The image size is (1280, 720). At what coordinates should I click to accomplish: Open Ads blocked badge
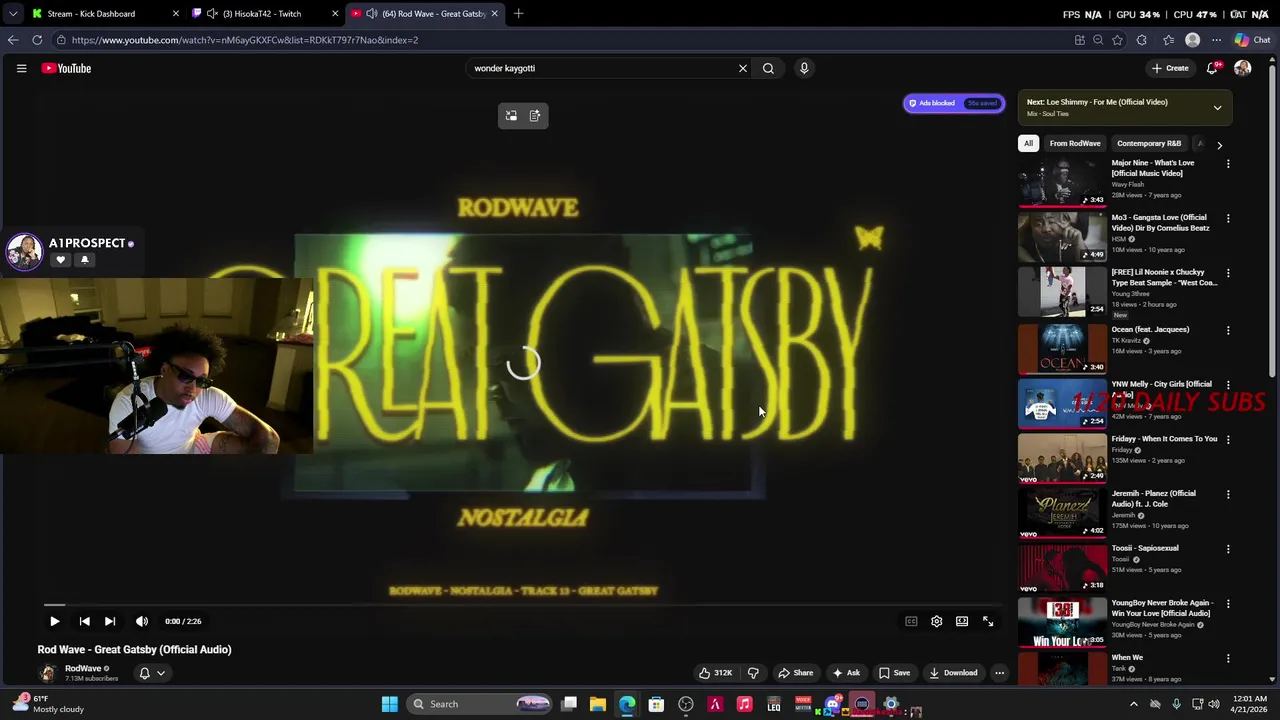tap(954, 103)
